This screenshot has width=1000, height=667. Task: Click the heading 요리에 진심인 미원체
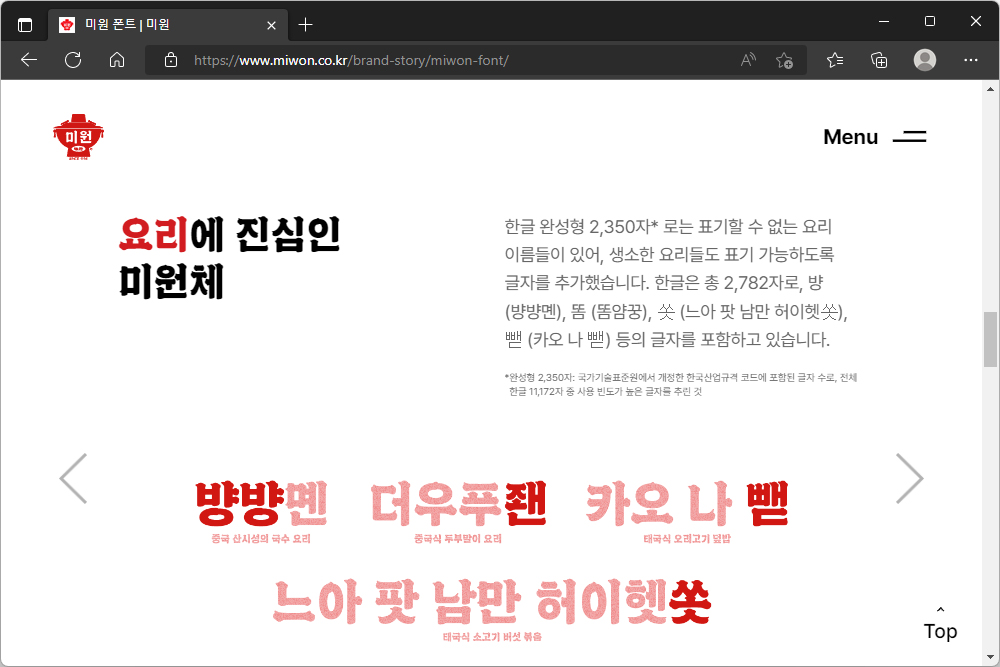(230, 258)
